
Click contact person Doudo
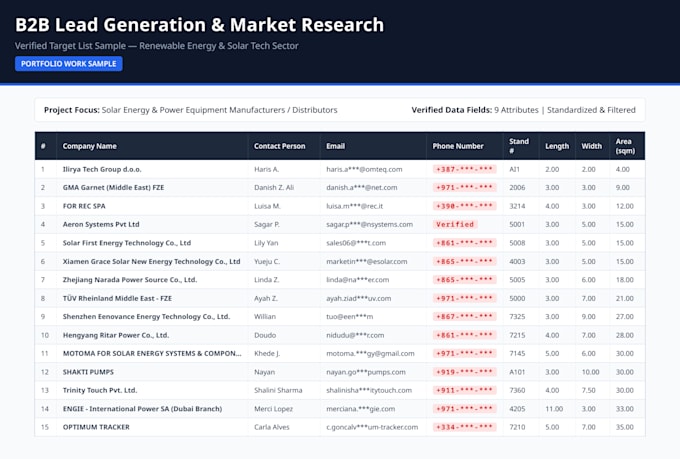(x=265, y=335)
